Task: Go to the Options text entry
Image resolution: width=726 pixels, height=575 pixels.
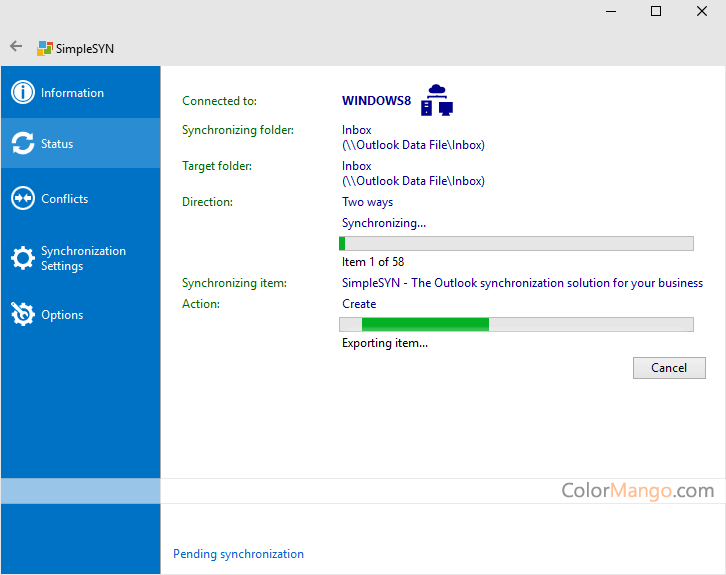Action: pyautogui.click(x=62, y=315)
